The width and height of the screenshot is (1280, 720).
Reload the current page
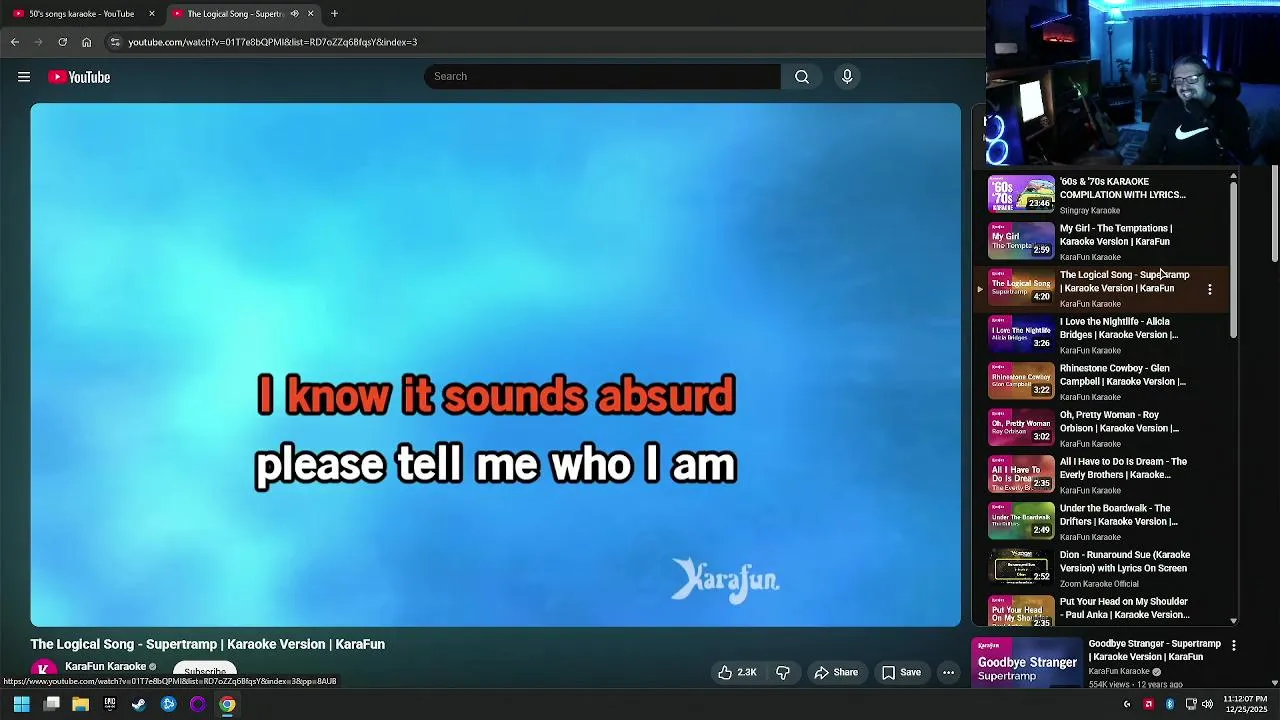[x=62, y=42]
